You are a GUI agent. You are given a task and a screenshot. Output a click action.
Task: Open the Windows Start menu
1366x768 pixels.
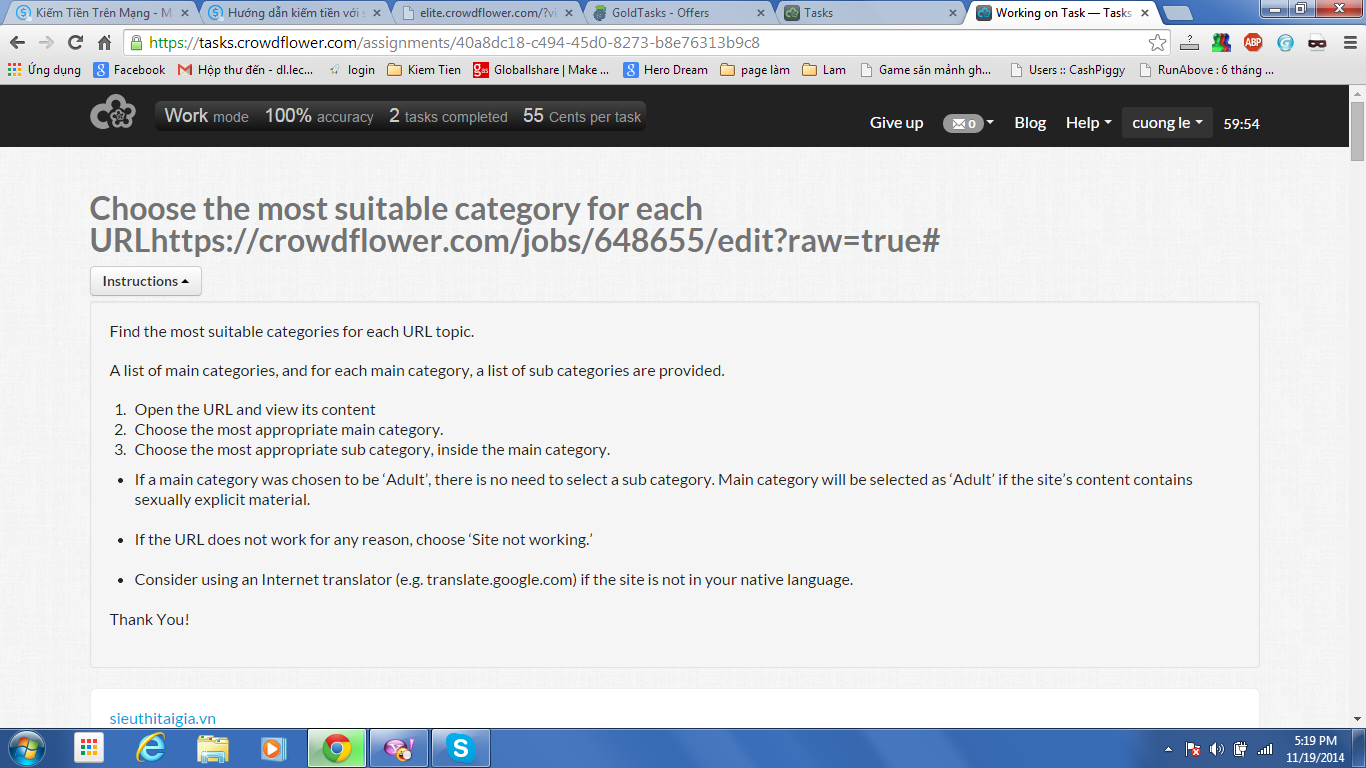pos(25,748)
